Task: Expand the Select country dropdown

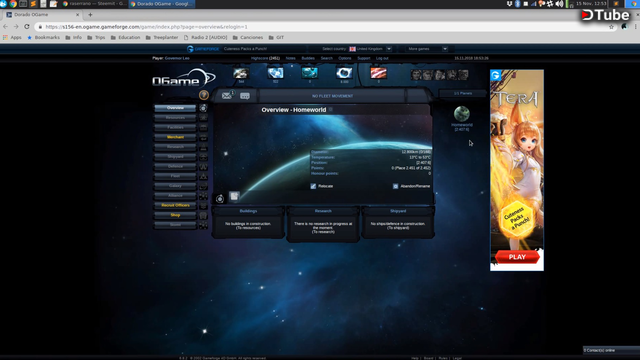Action: click(x=389, y=49)
